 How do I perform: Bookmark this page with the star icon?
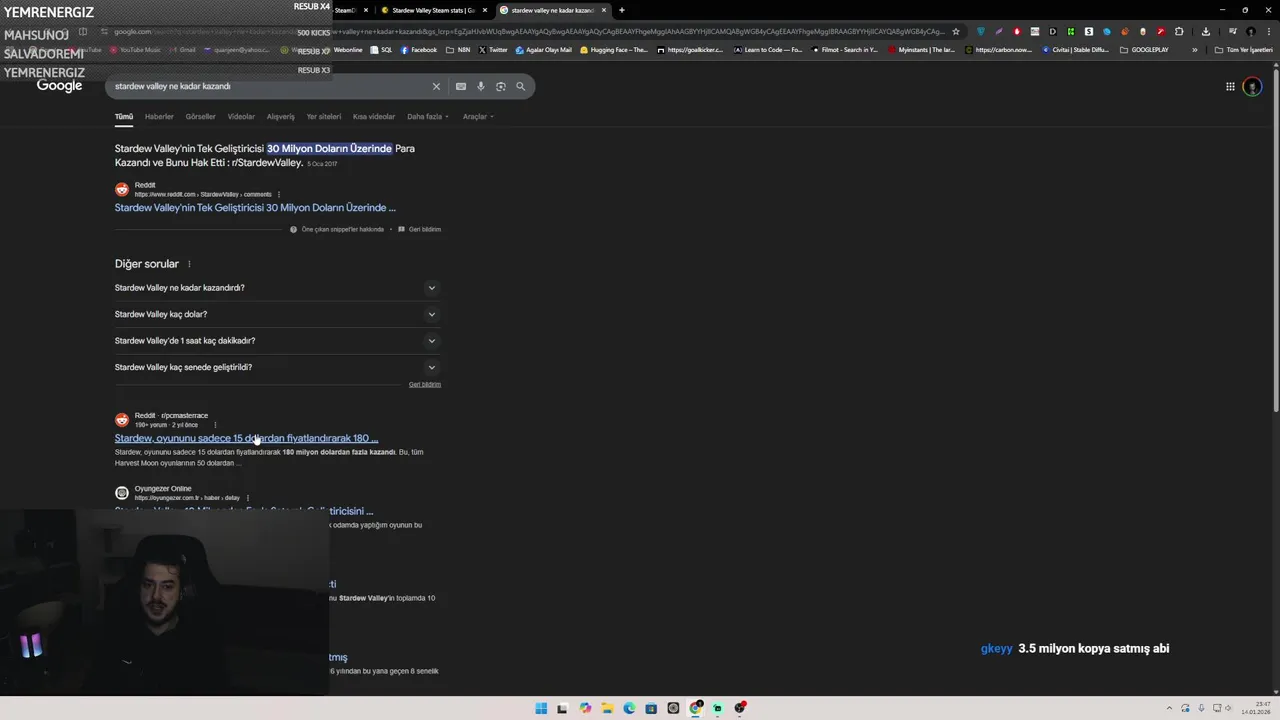tap(956, 31)
